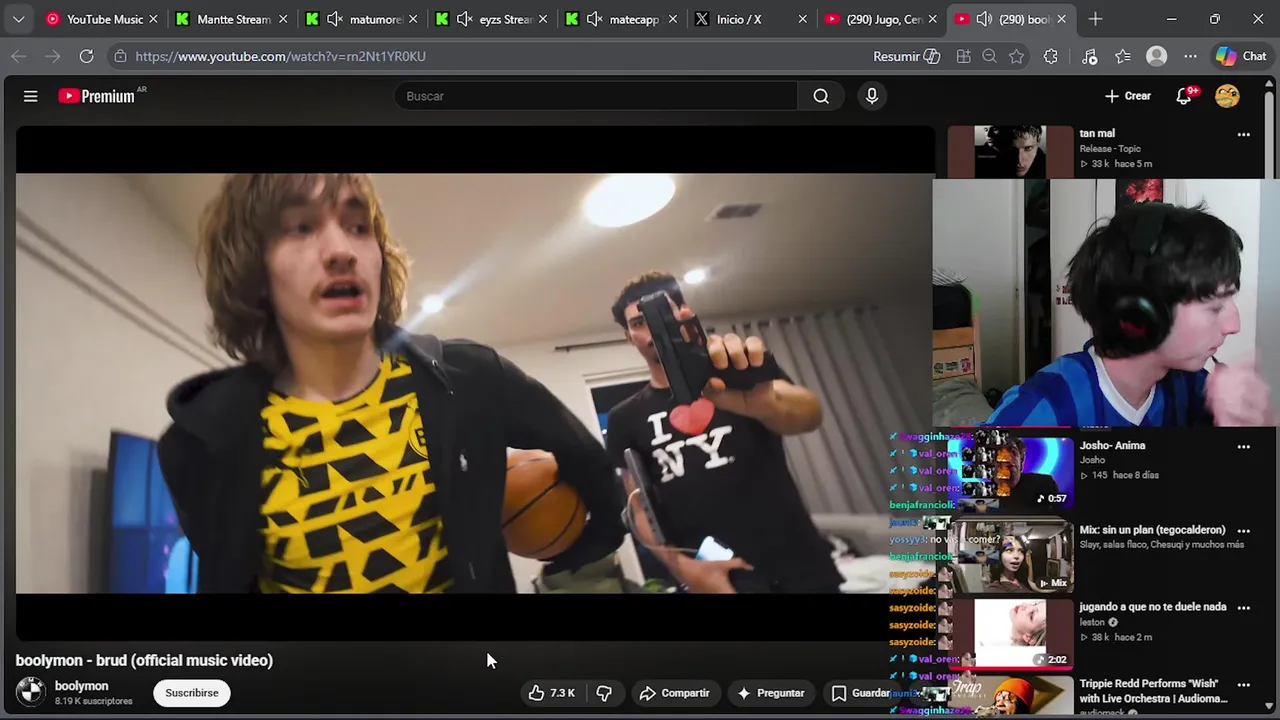Open Copilot Chat in browser

[1241, 56]
